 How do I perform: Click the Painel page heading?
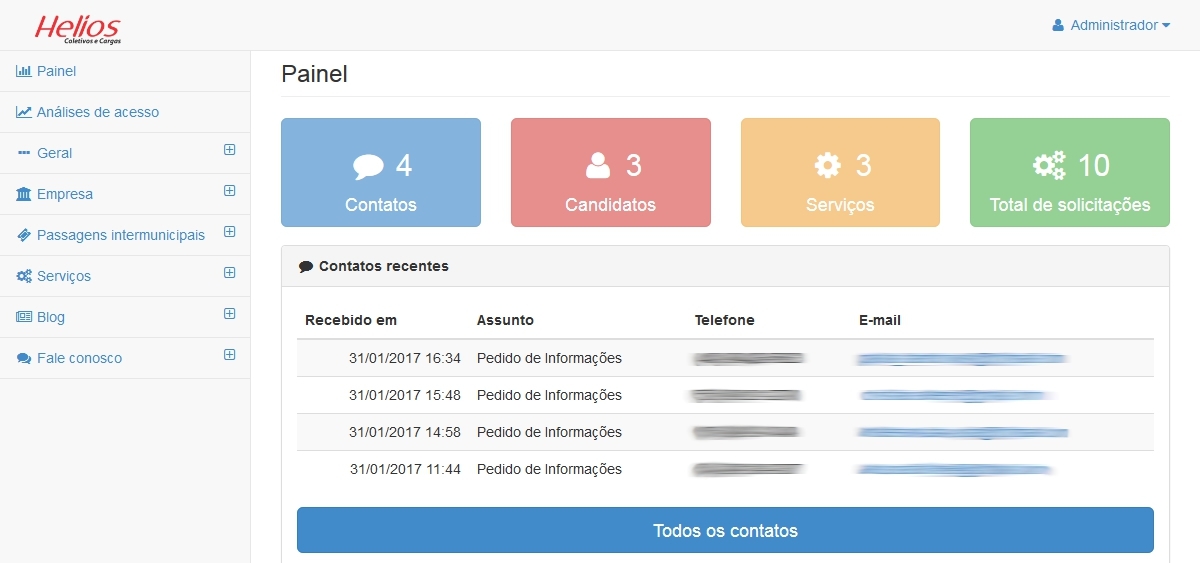315,74
